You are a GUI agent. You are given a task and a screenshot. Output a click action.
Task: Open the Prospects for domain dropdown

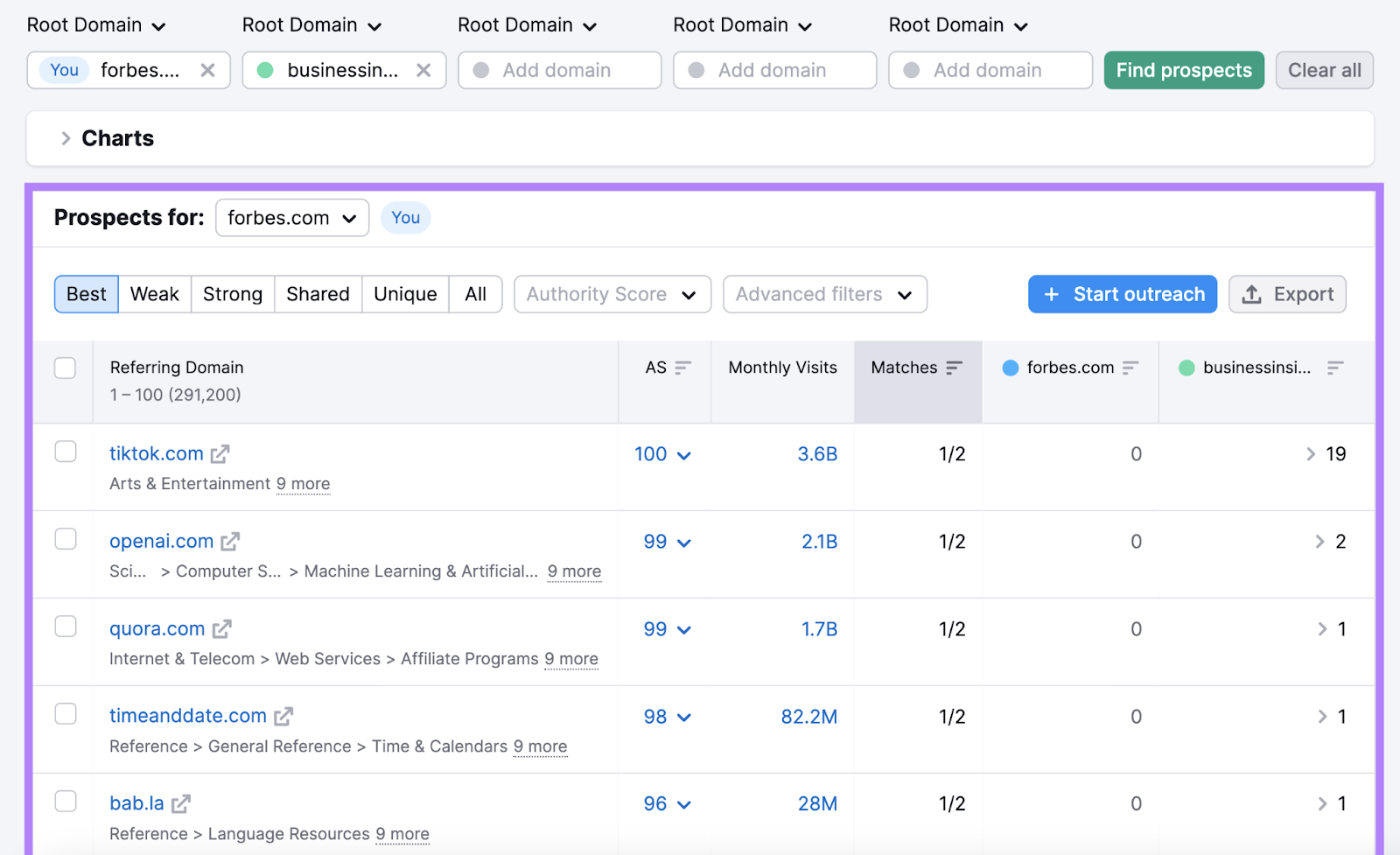pyautogui.click(x=292, y=218)
